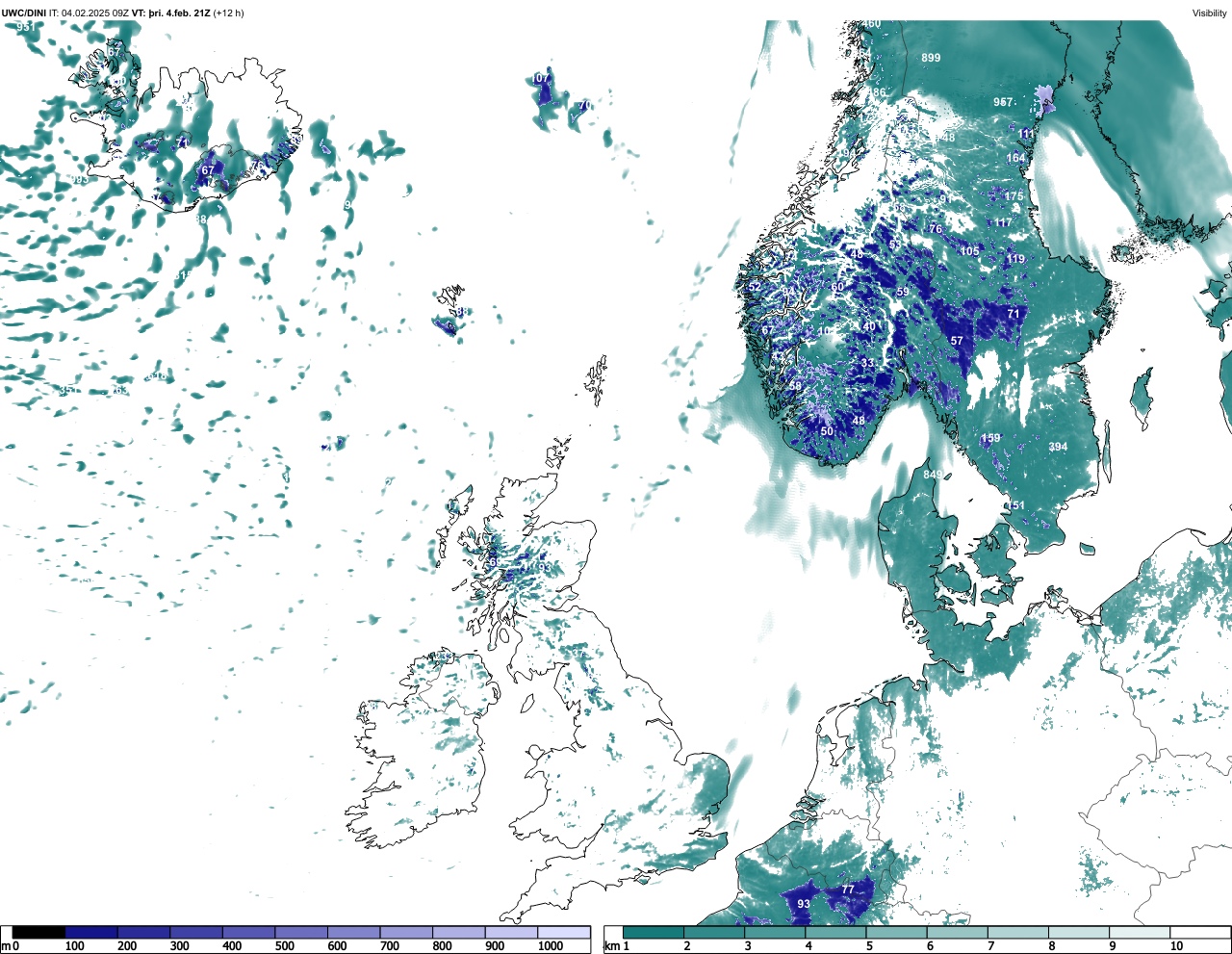This screenshot has width=1232, height=954.
Task: Click the '105' visibility value in central Sweden
Action: pos(969,251)
